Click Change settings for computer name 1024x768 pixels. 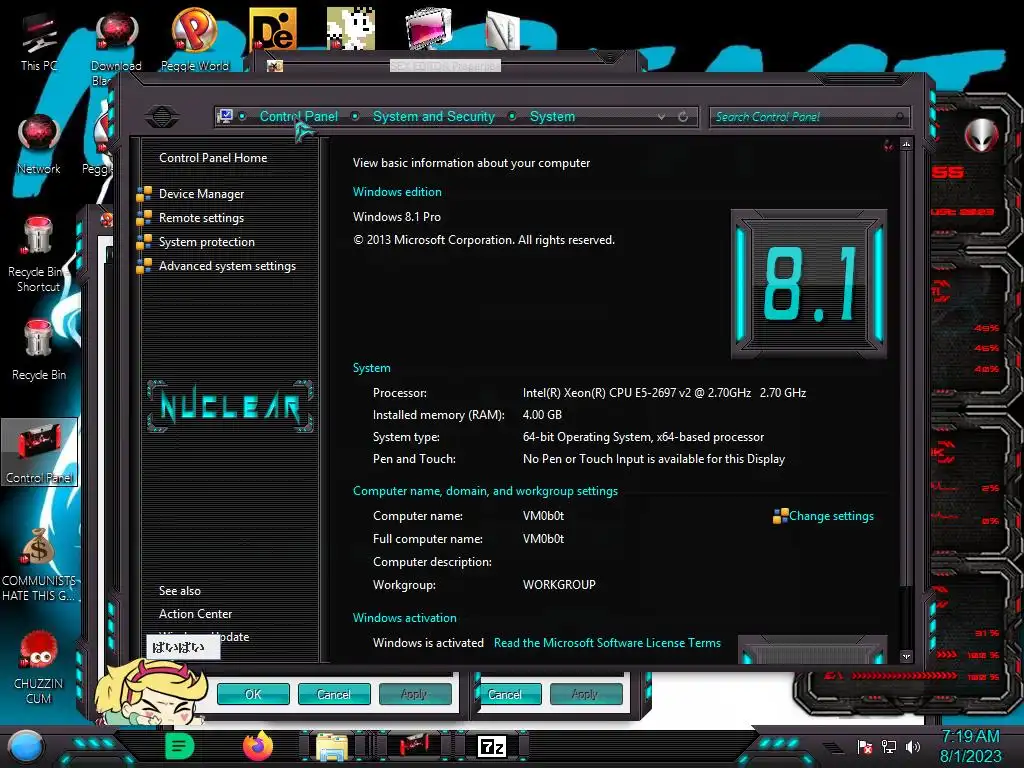(x=831, y=516)
